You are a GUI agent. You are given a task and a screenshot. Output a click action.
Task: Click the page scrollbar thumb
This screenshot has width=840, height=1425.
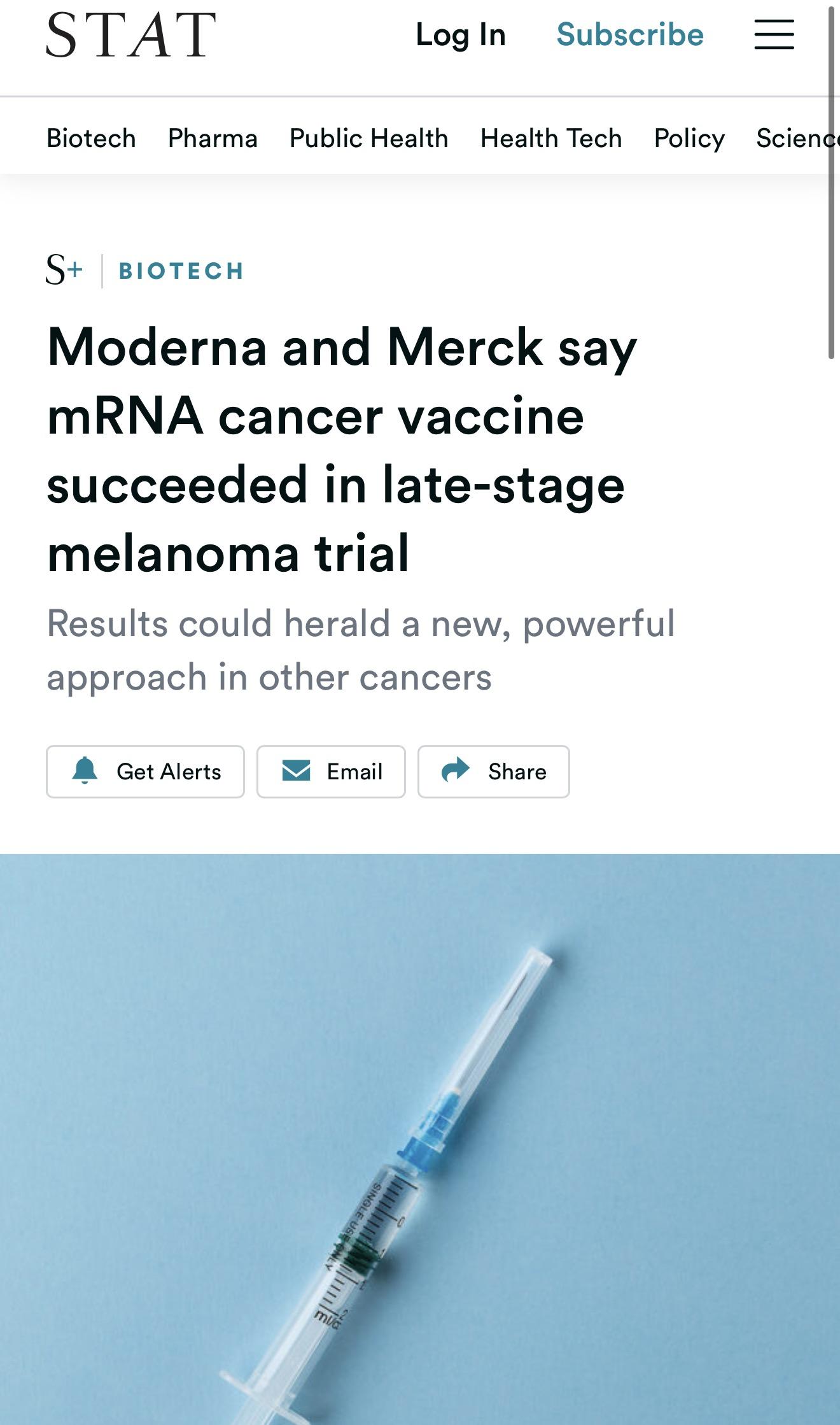(831, 182)
